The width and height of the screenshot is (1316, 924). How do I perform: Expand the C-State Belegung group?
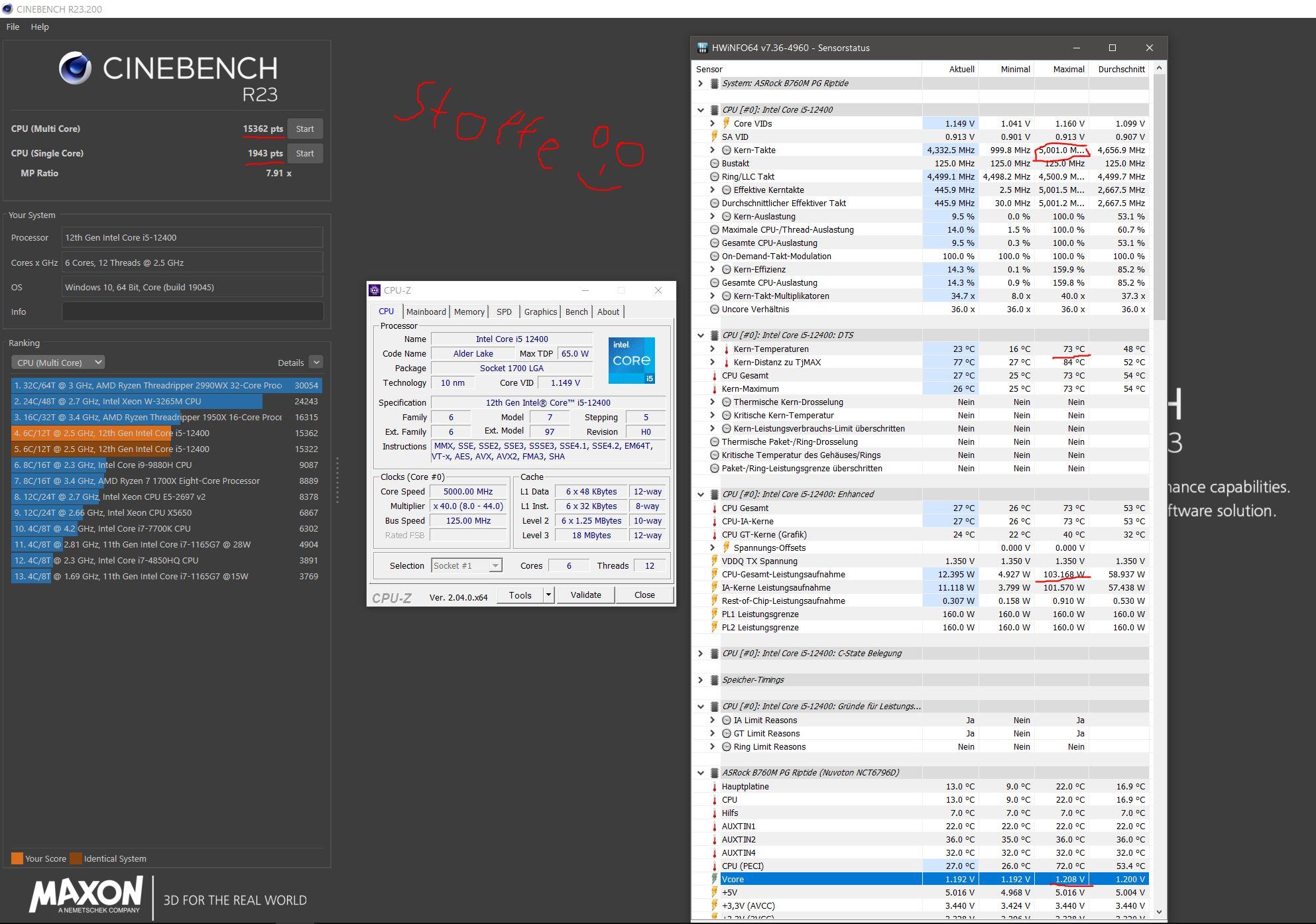click(701, 654)
